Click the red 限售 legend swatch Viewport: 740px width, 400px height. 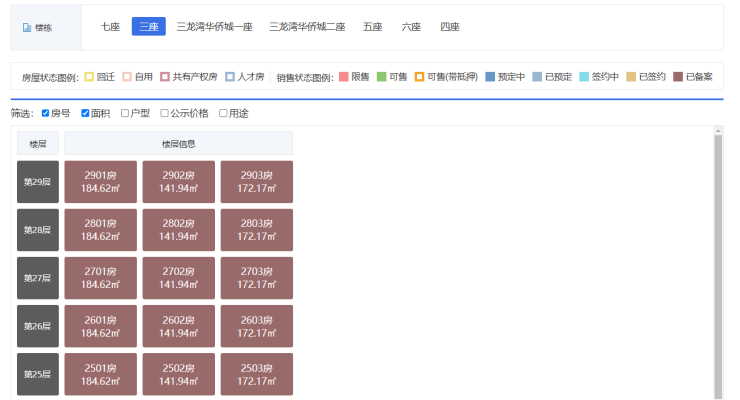click(x=343, y=77)
